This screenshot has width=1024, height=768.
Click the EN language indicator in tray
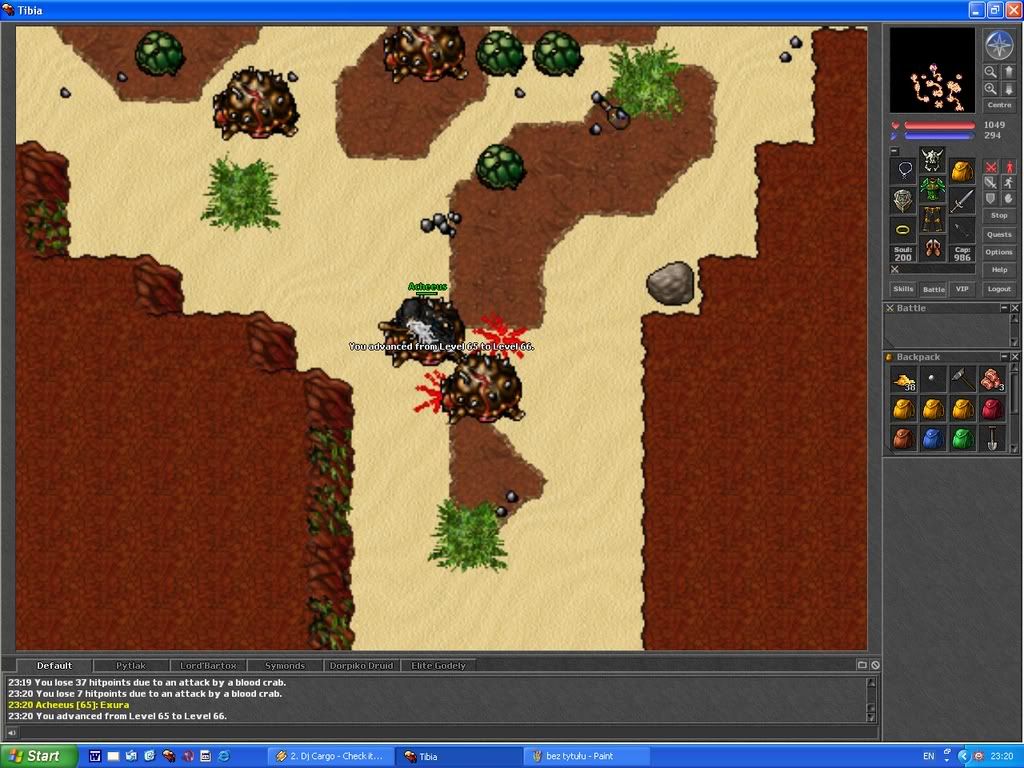[x=928, y=756]
